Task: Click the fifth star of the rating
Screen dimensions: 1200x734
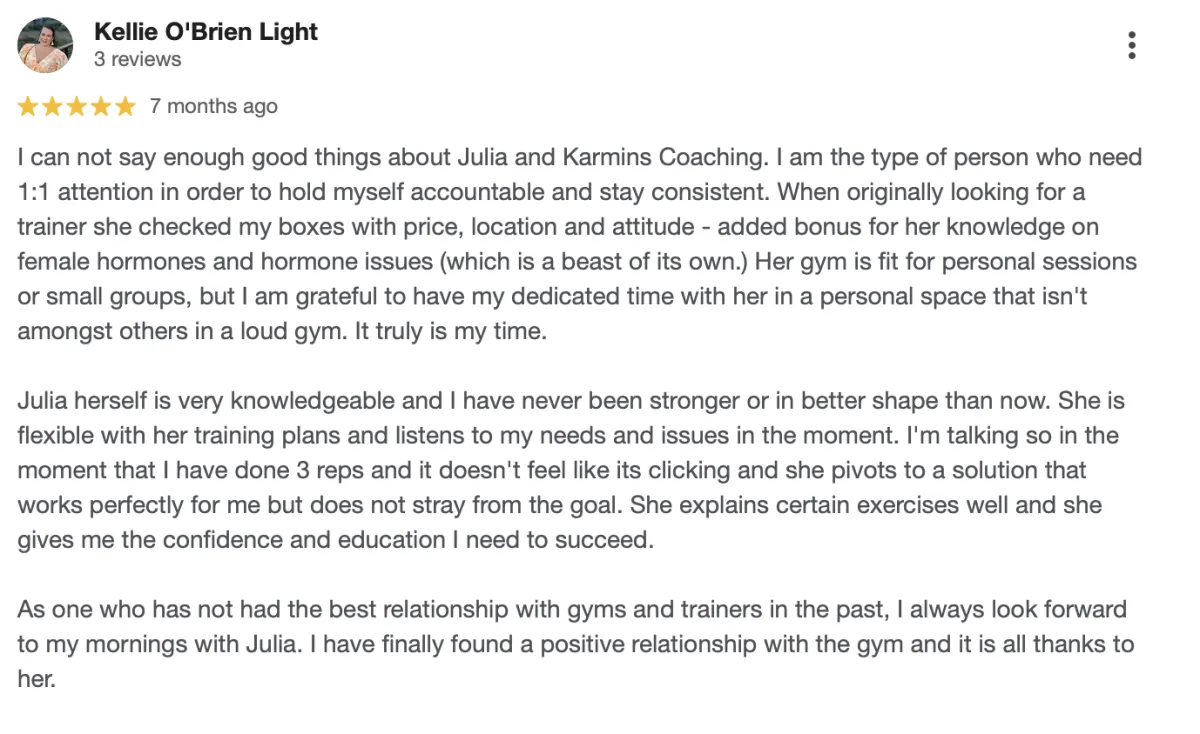Action: point(124,107)
